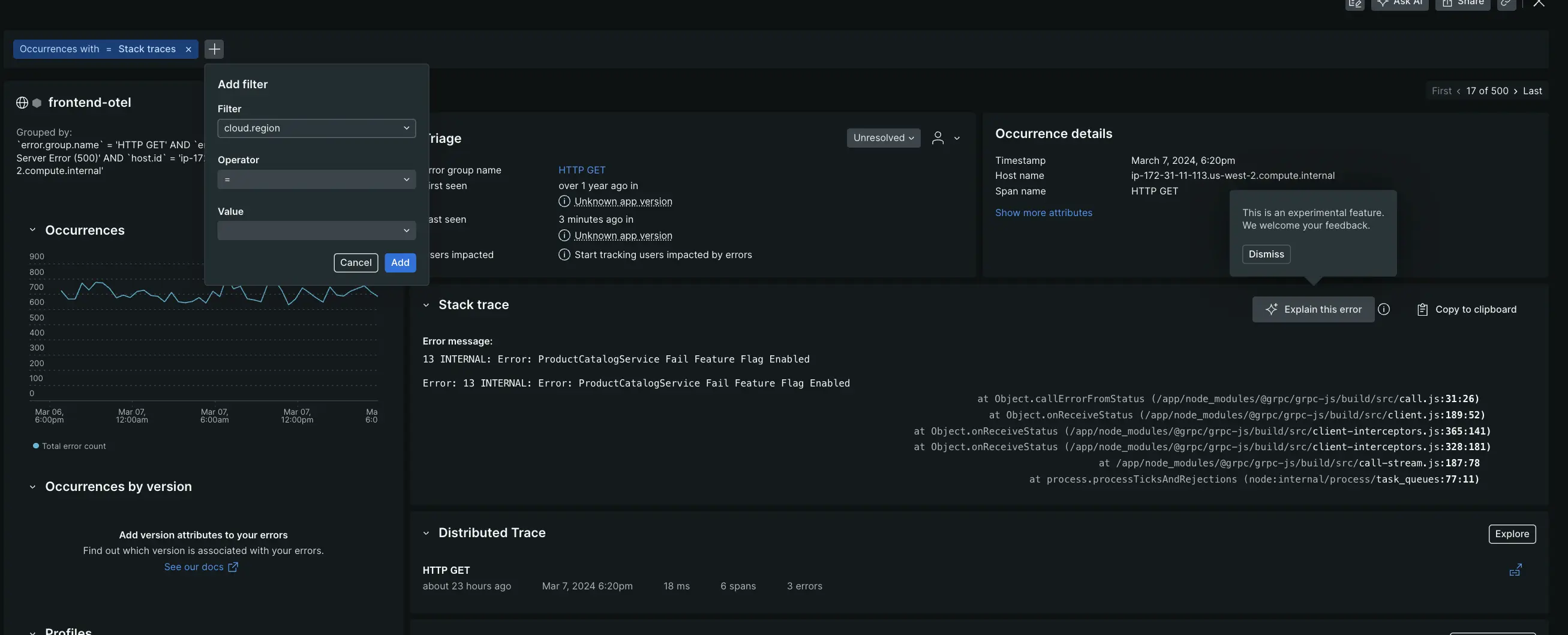
Task: Click the globe icon next to frontend-otel
Action: pyautogui.click(x=22, y=102)
